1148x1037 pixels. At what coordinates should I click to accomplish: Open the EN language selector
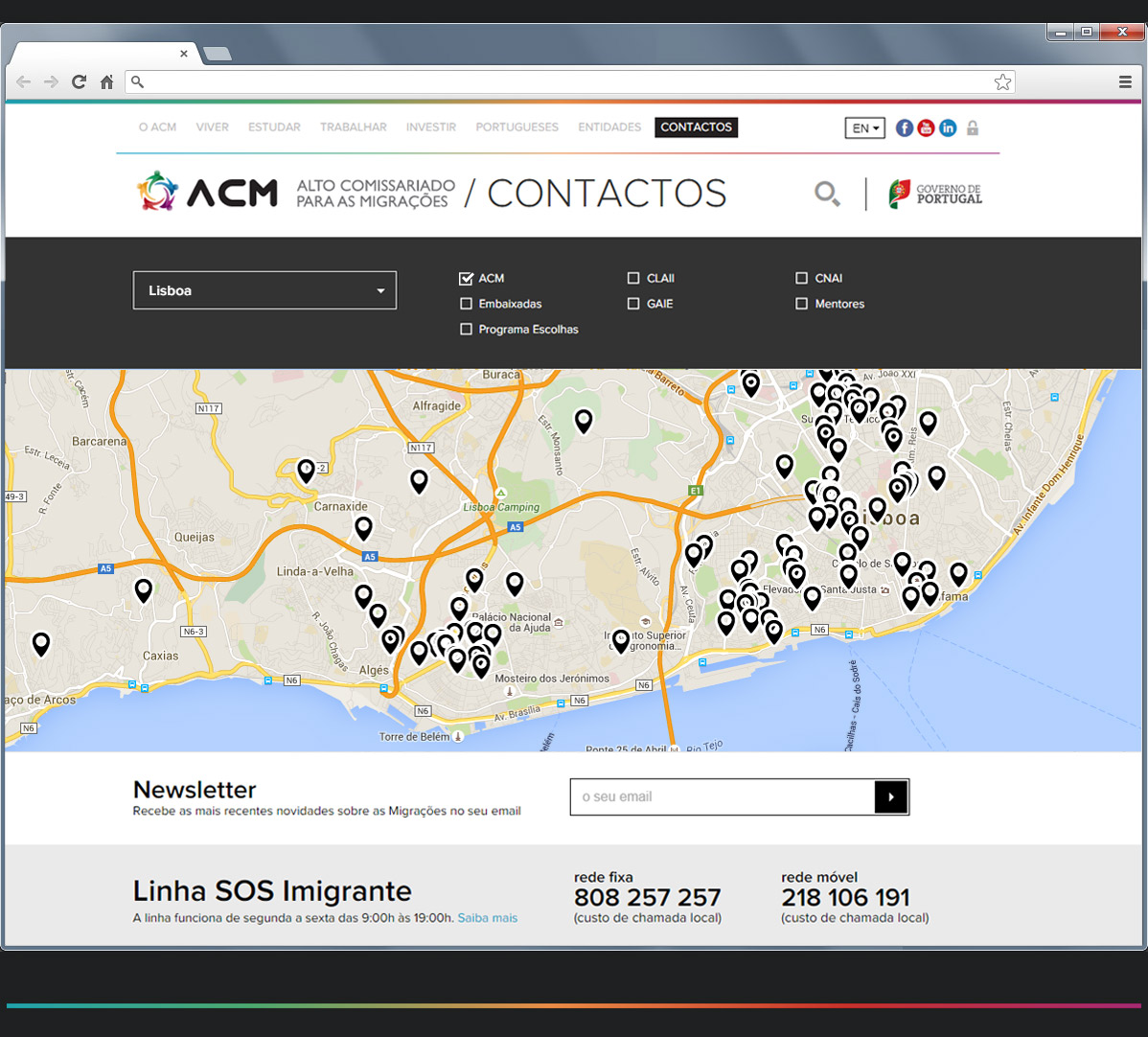[864, 127]
